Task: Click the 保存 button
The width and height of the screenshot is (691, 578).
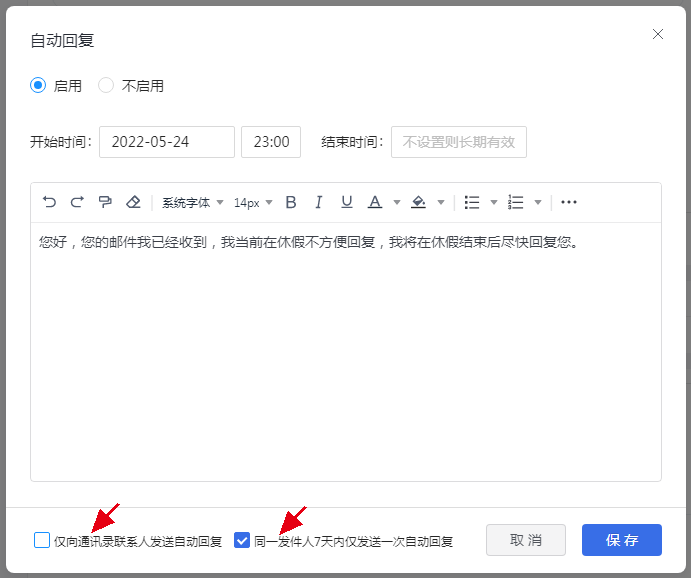Action: pyautogui.click(x=622, y=540)
